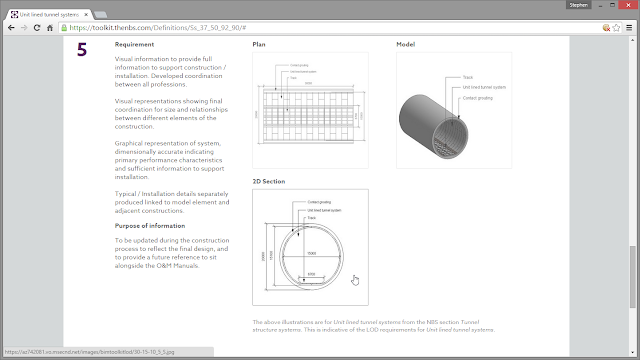
Task: Click the Requirement heading
Action: (x=134, y=44)
